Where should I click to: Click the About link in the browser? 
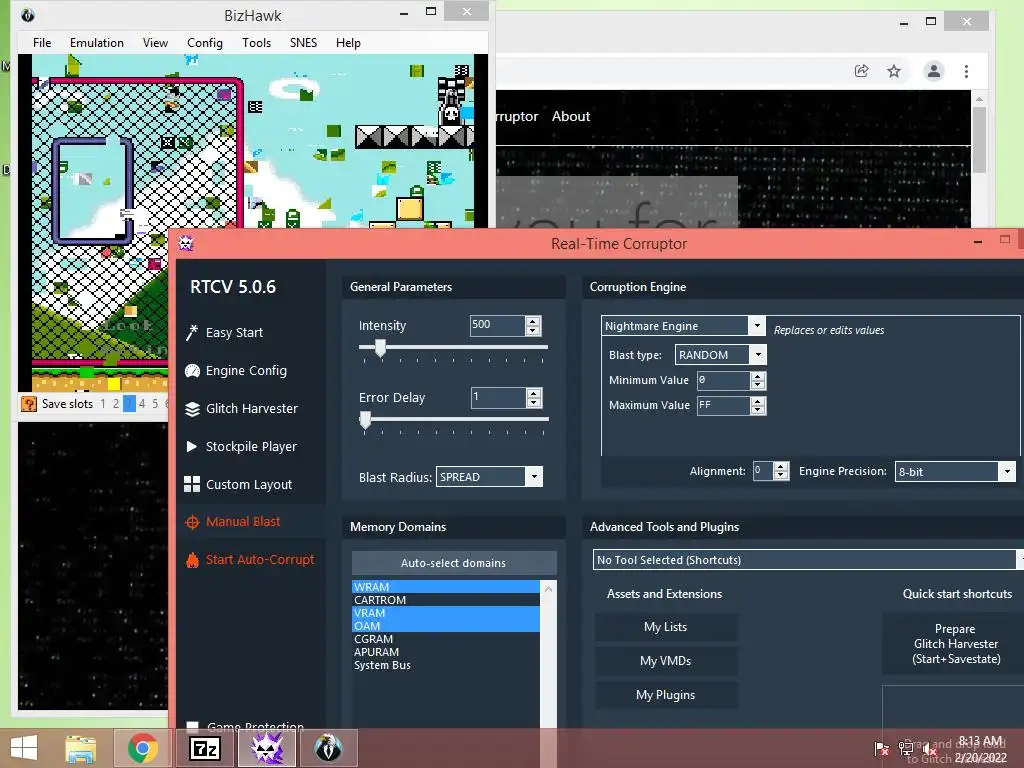tap(571, 116)
